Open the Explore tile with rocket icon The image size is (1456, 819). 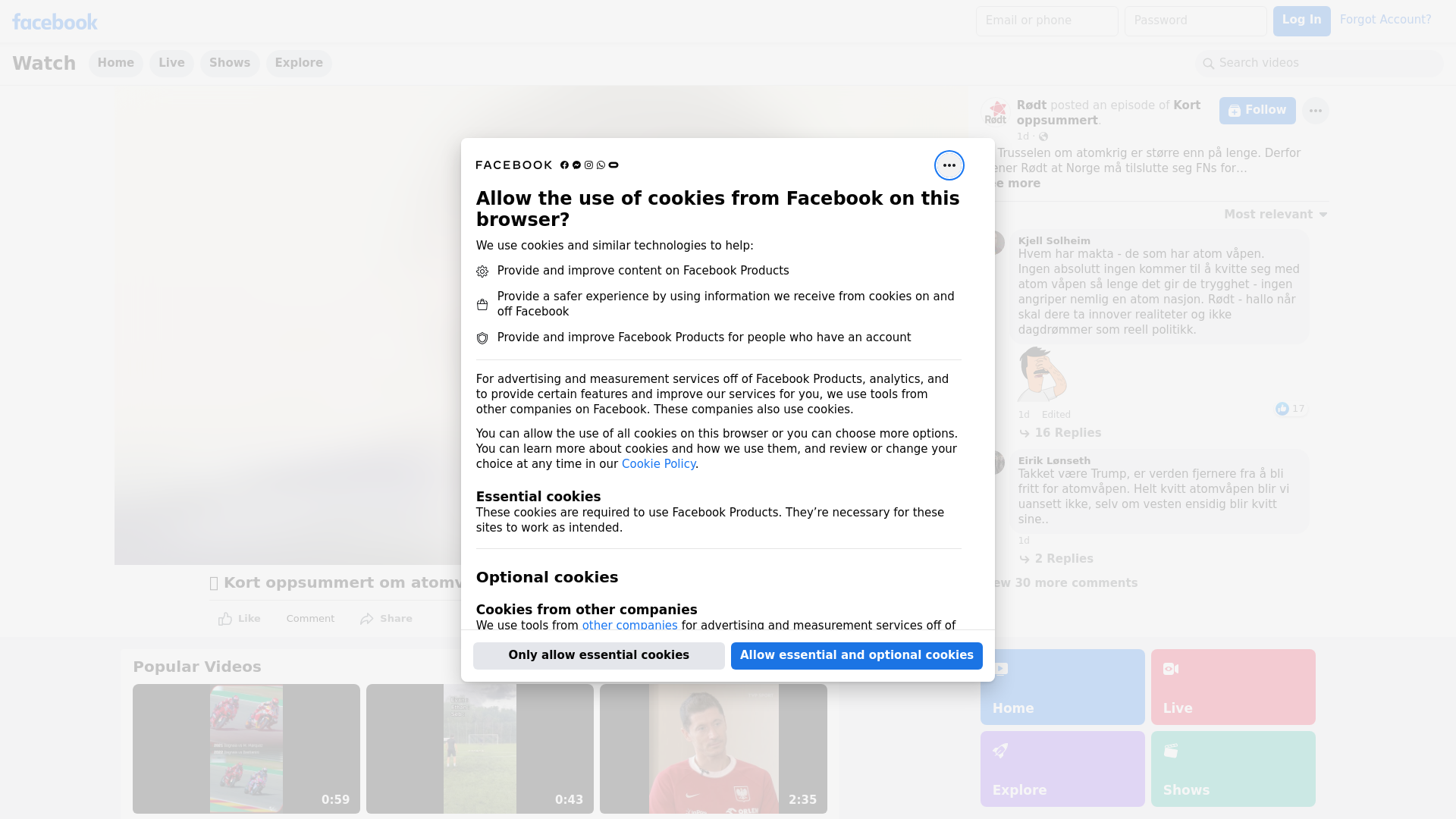pyautogui.click(x=1062, y=769)
